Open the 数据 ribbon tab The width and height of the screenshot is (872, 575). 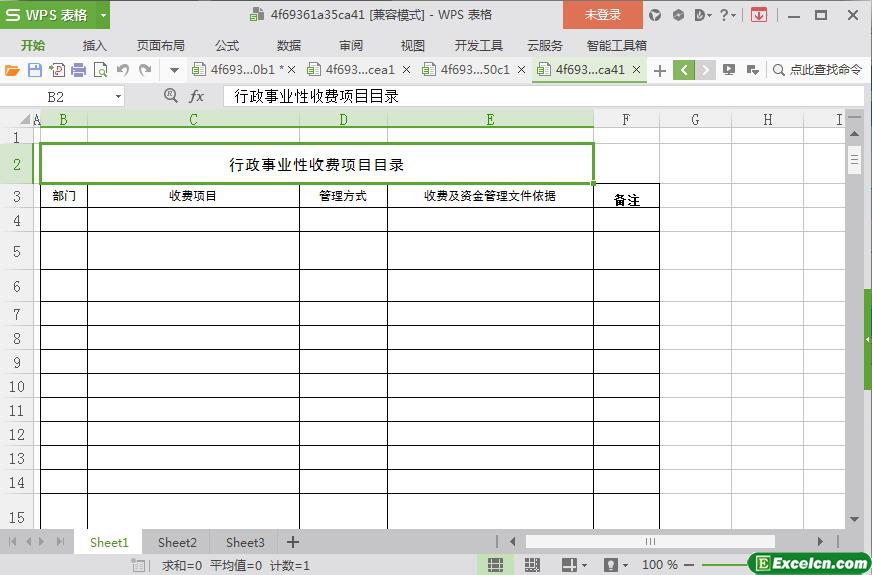[289, 46]
